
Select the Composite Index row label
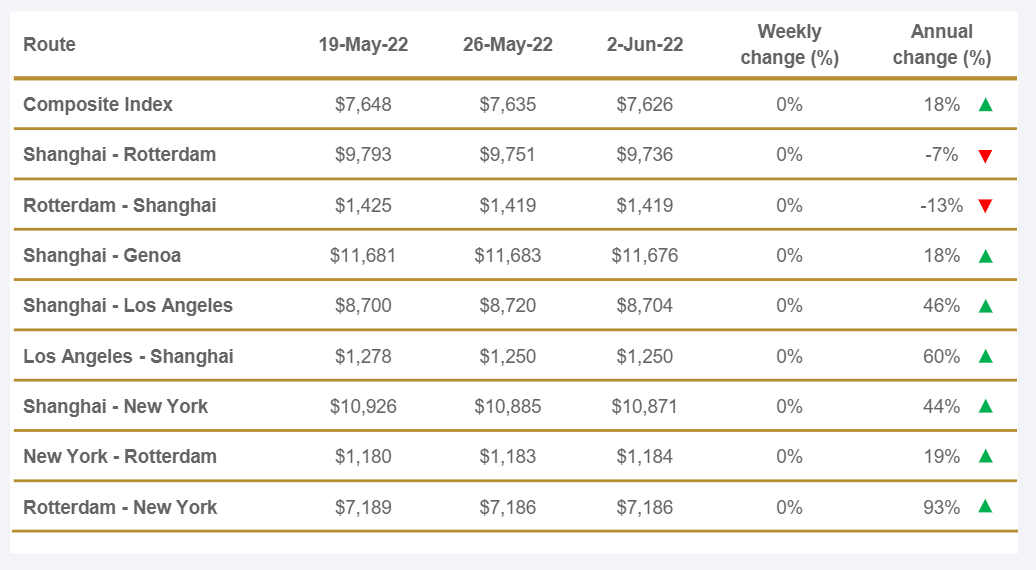98,104
